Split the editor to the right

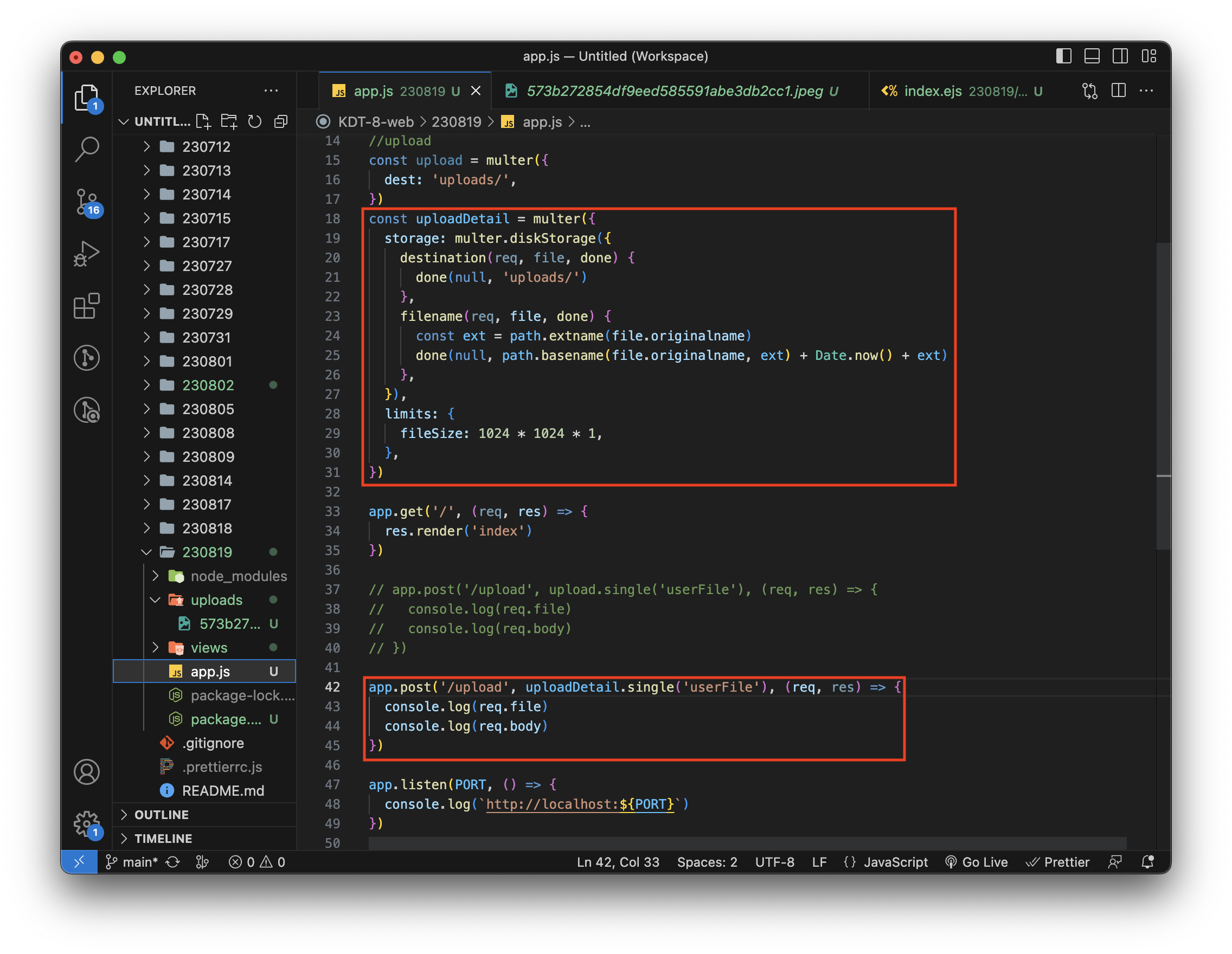click(1119, 91)
